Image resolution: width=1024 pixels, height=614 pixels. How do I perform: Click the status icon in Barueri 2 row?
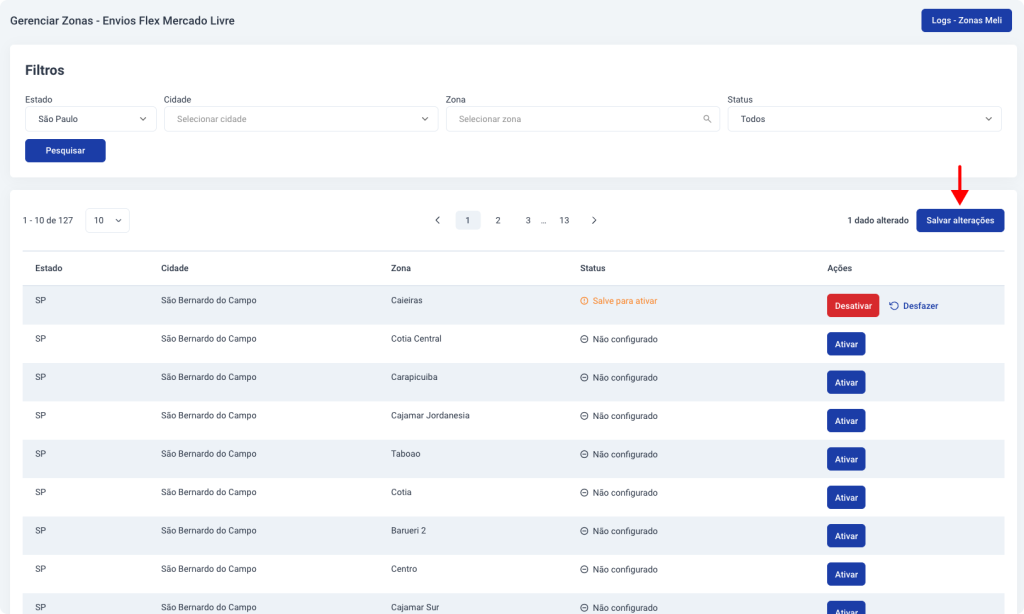[584, 531]
